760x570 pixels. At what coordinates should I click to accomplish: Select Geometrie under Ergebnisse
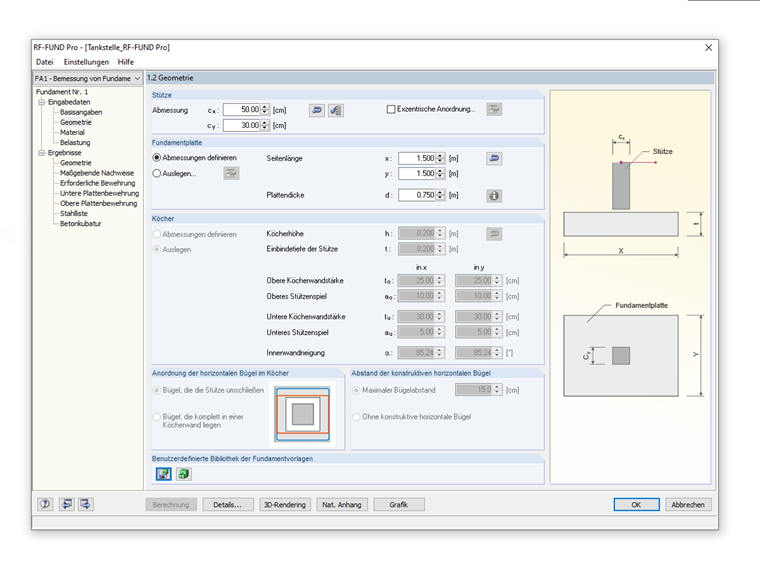(x=76, y=163)
